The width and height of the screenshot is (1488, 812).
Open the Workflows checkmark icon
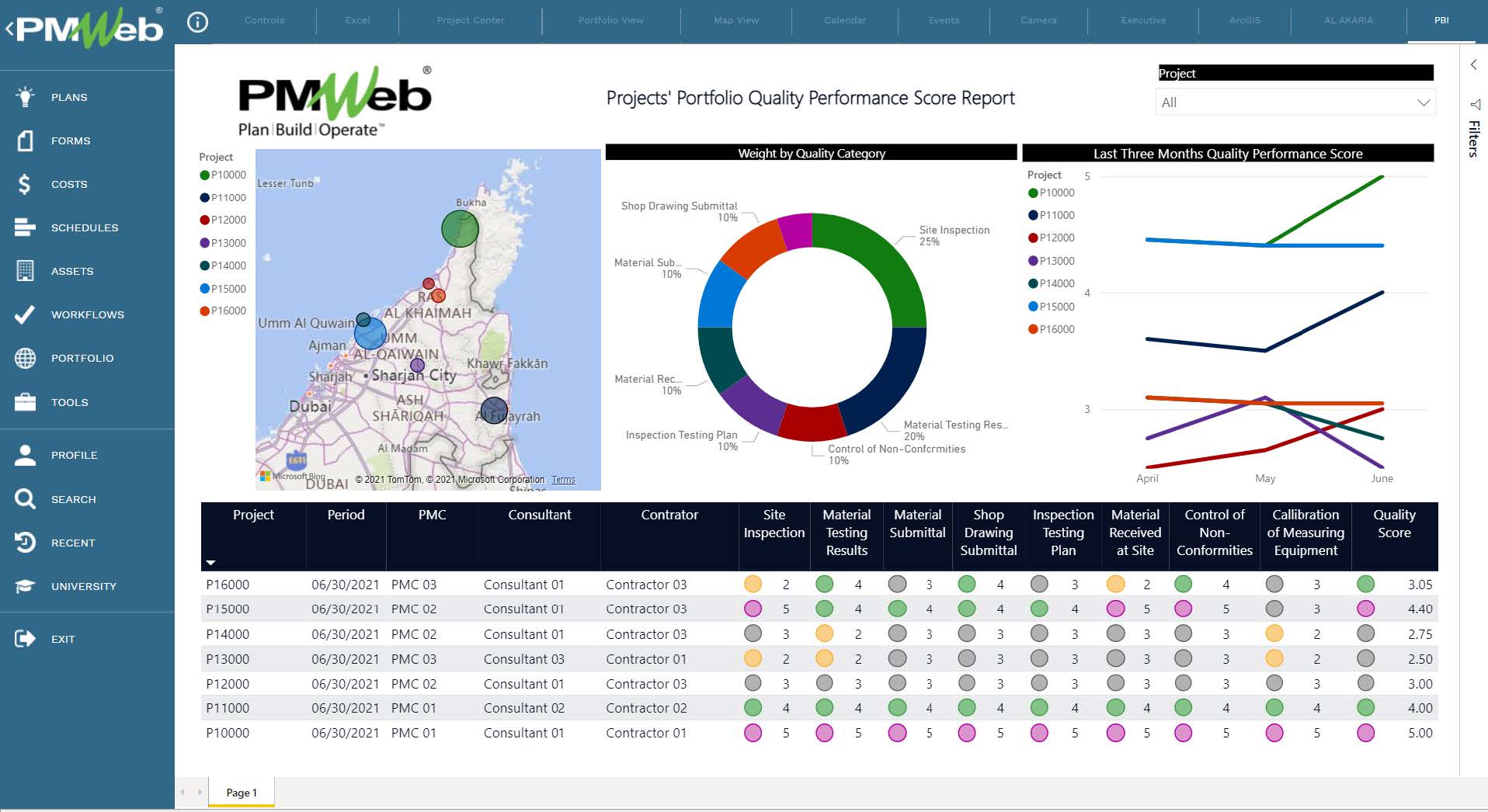(25, 314)
